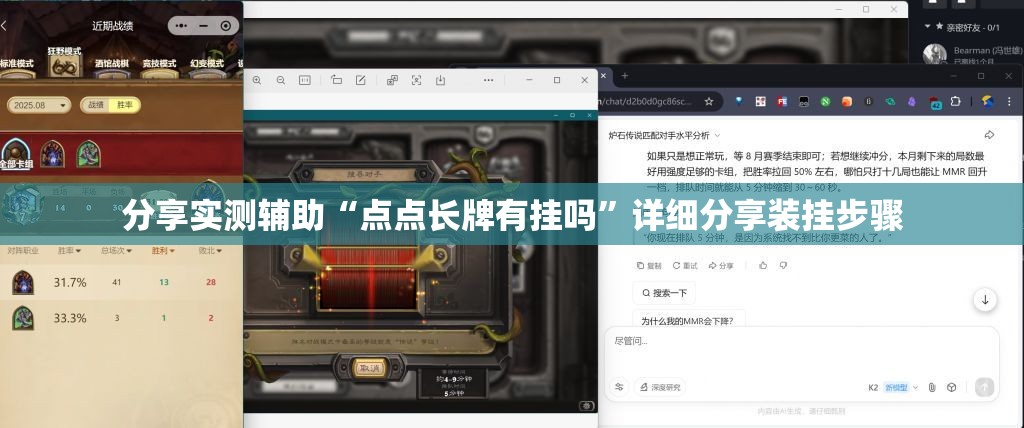Click the green N extension icon in browser
The image size is (1024, 428).
pyautogui.click(x=825, y=101)
